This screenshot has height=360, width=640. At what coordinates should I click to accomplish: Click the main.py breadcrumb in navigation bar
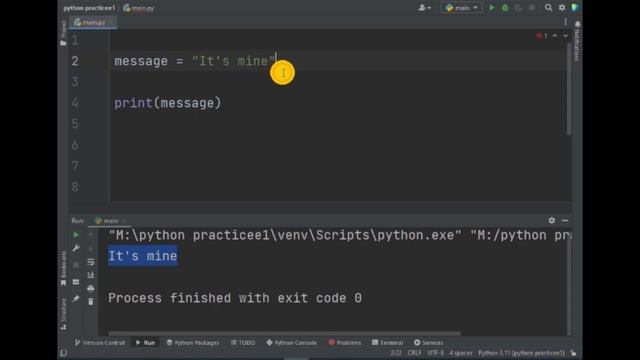(x=138, y=8)
